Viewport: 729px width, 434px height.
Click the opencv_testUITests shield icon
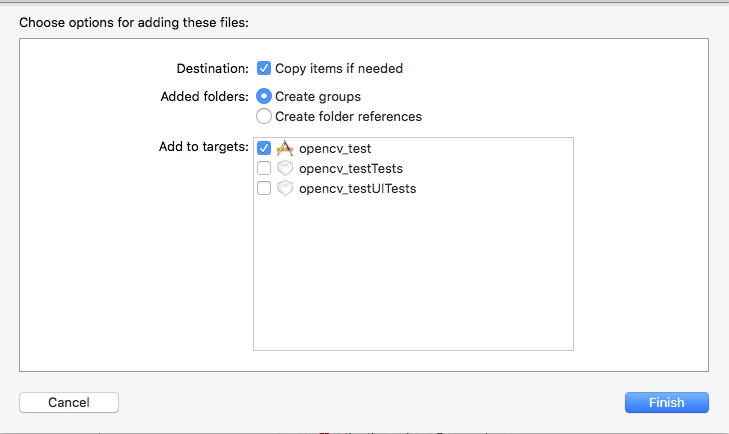[x=284, y=188]
